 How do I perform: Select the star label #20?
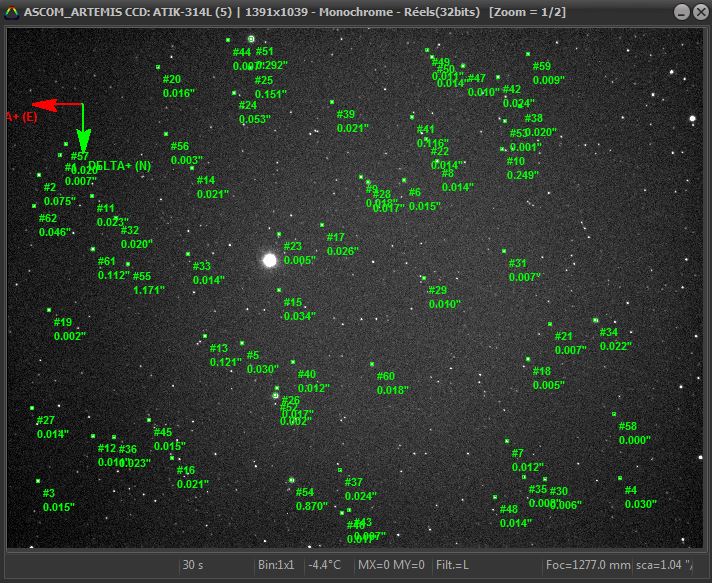pos(172,79)
